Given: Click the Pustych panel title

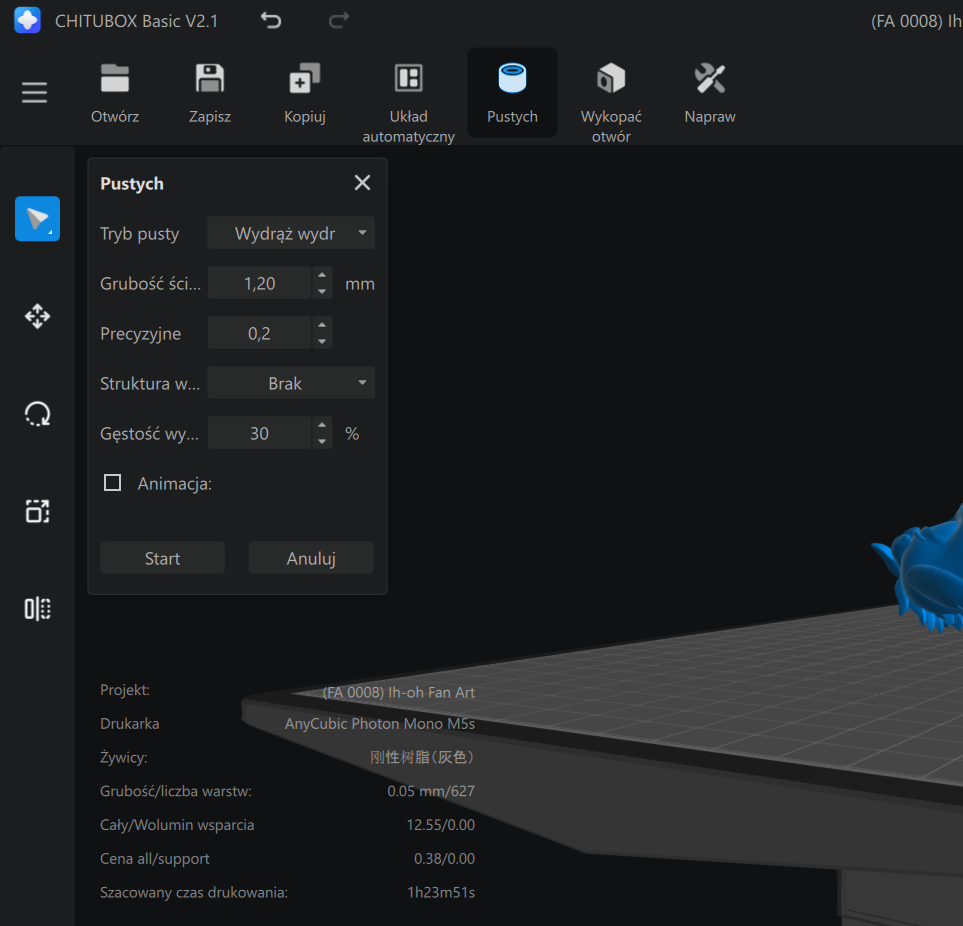Looking at the screenshot, I should pyautogui.click(x=132, y=184).
